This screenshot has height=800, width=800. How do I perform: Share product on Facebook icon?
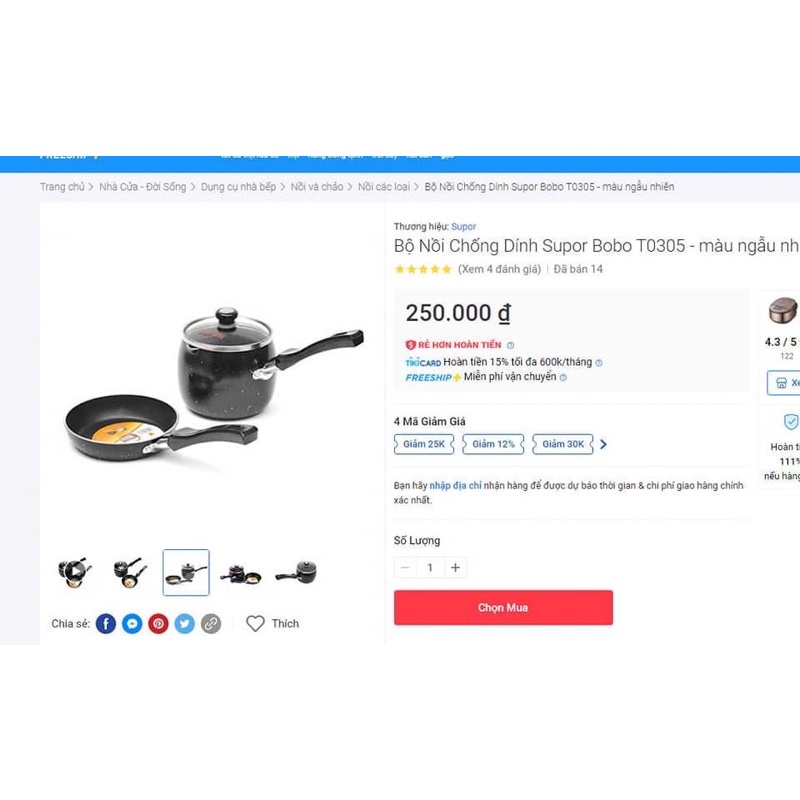(106, 623)
